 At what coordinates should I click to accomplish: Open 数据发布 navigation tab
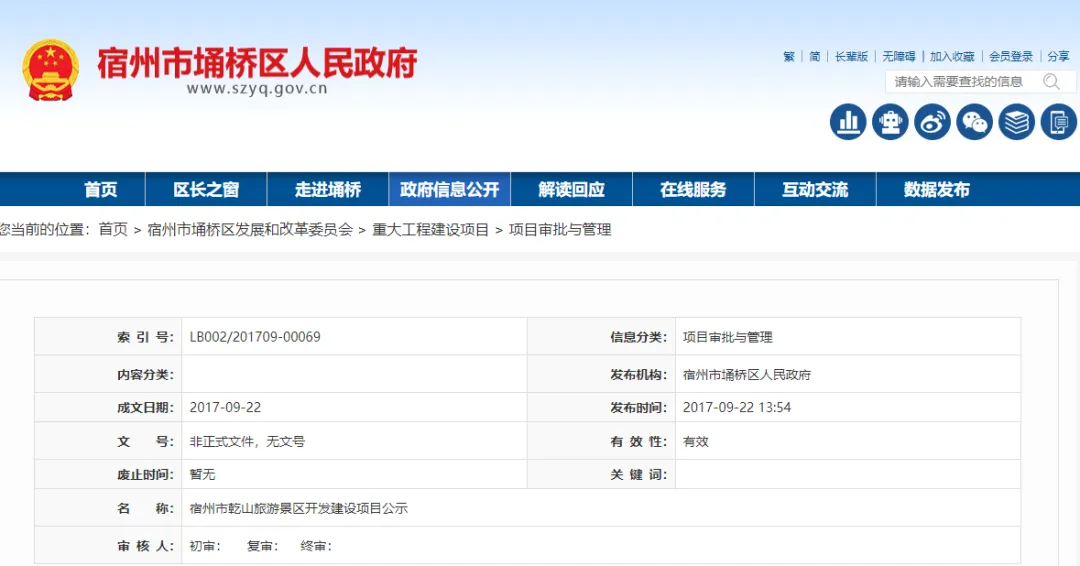point(937,189)
